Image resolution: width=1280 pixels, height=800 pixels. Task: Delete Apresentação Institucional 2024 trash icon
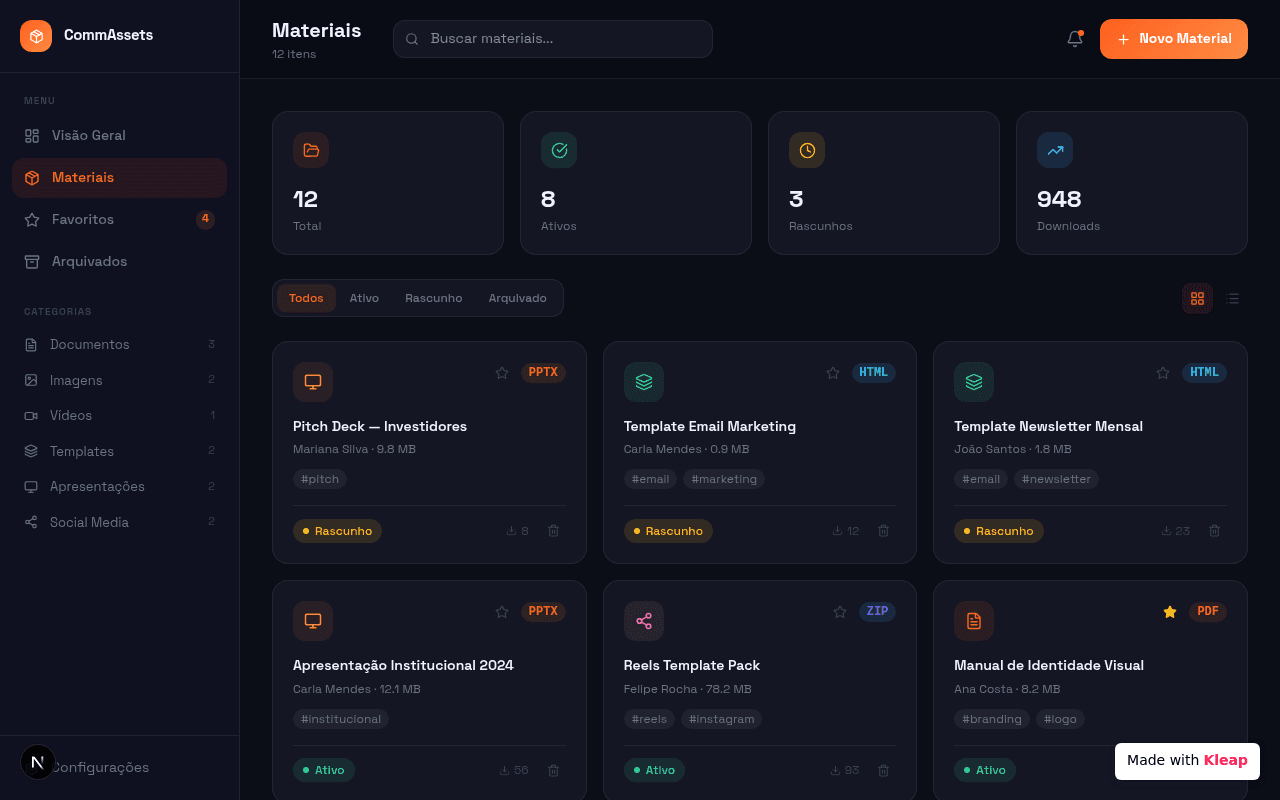pos(553,770)
